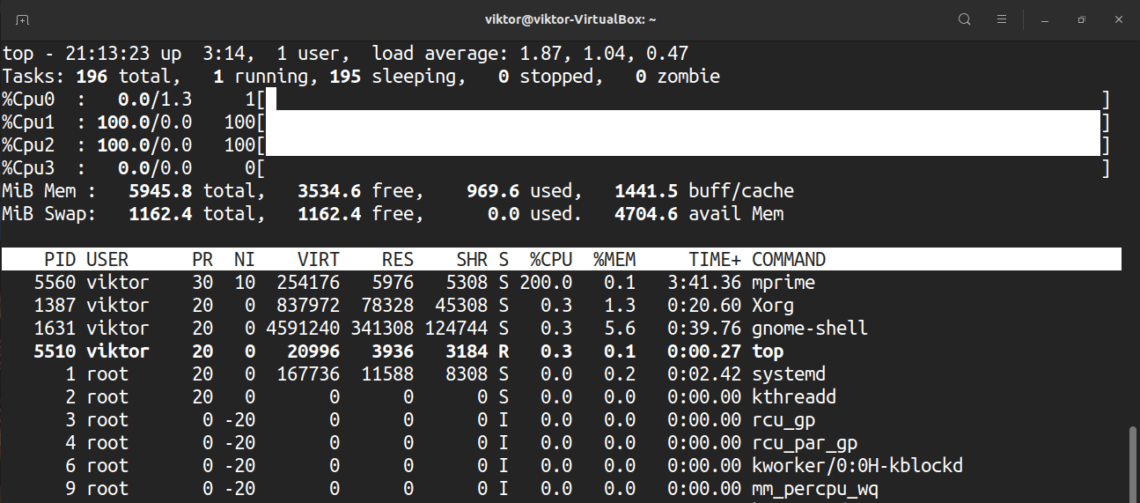
Task: Open the terminal search icon
Action: pos(964,20)
